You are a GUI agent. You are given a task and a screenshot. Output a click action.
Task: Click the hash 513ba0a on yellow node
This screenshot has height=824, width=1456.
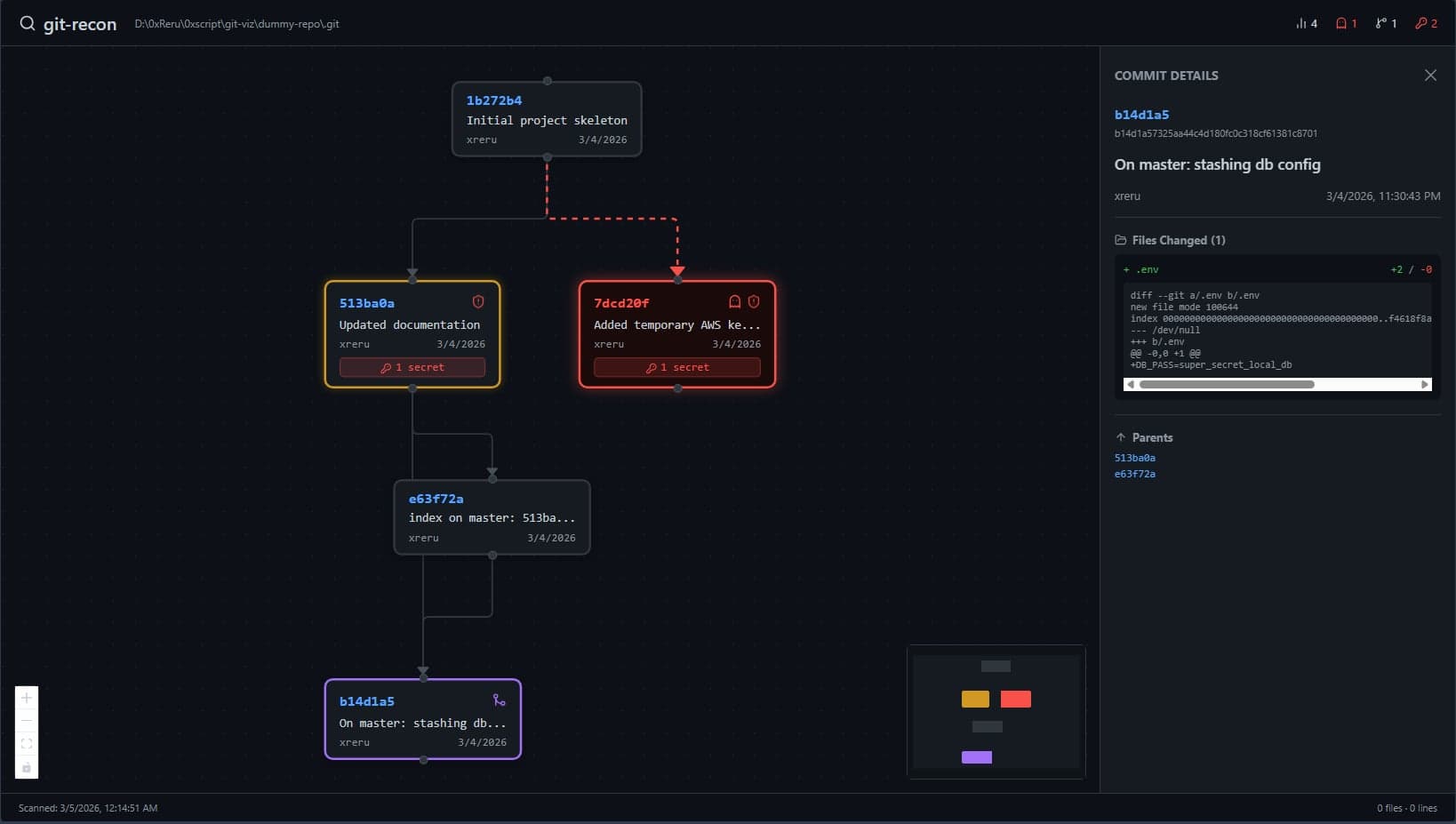pos(367,303)
